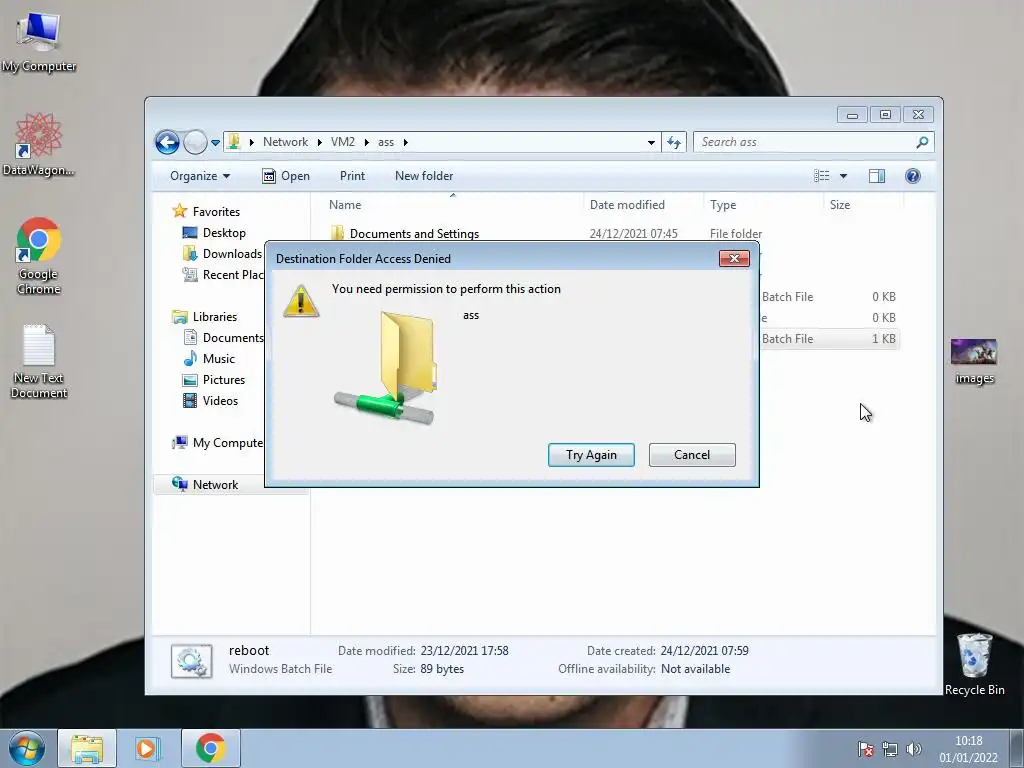Open Explorer help question mark icon
This screenshot has width=1024, height=768.
912,176
